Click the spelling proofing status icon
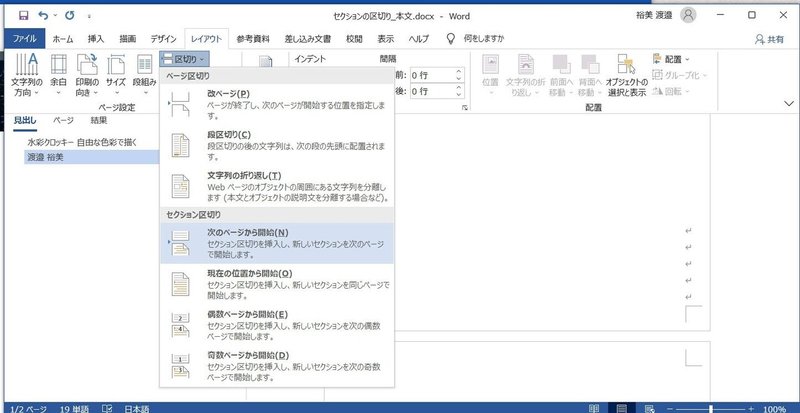 point(108,409)
